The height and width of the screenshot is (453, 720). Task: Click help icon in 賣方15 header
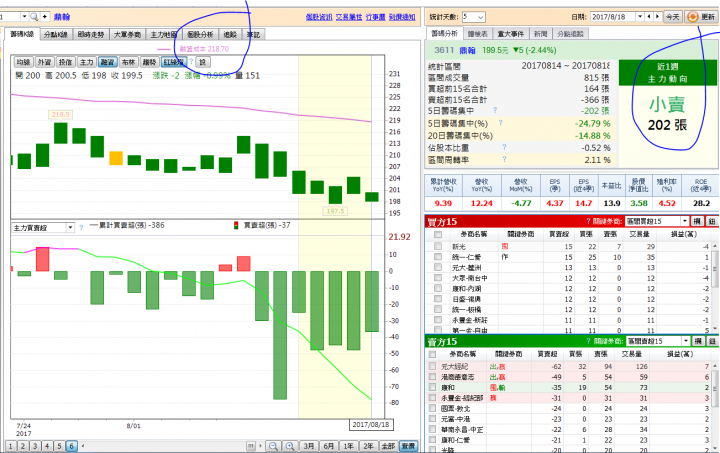[588, 341]
